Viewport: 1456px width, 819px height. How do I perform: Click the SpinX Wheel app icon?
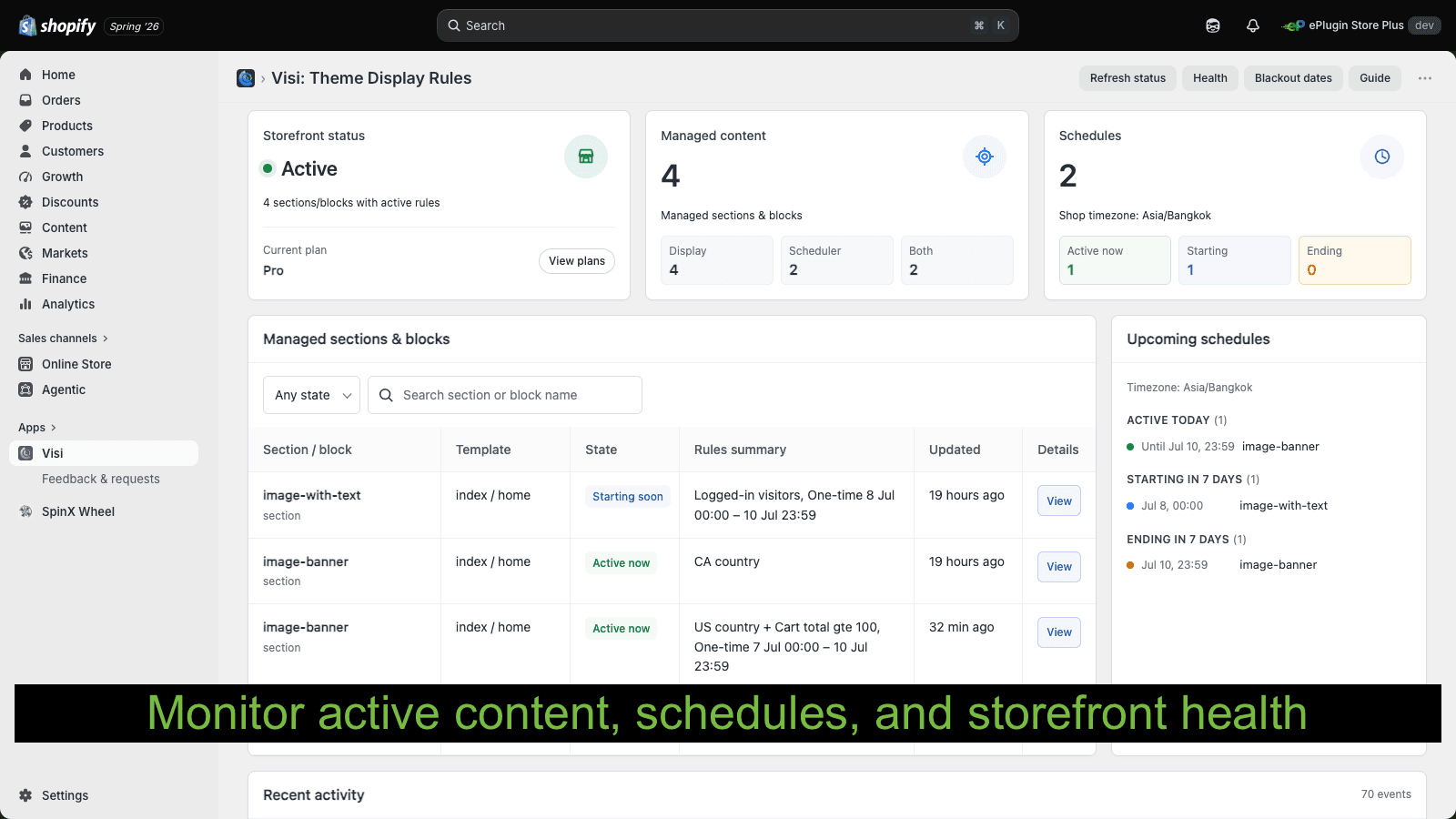(25, 511)
